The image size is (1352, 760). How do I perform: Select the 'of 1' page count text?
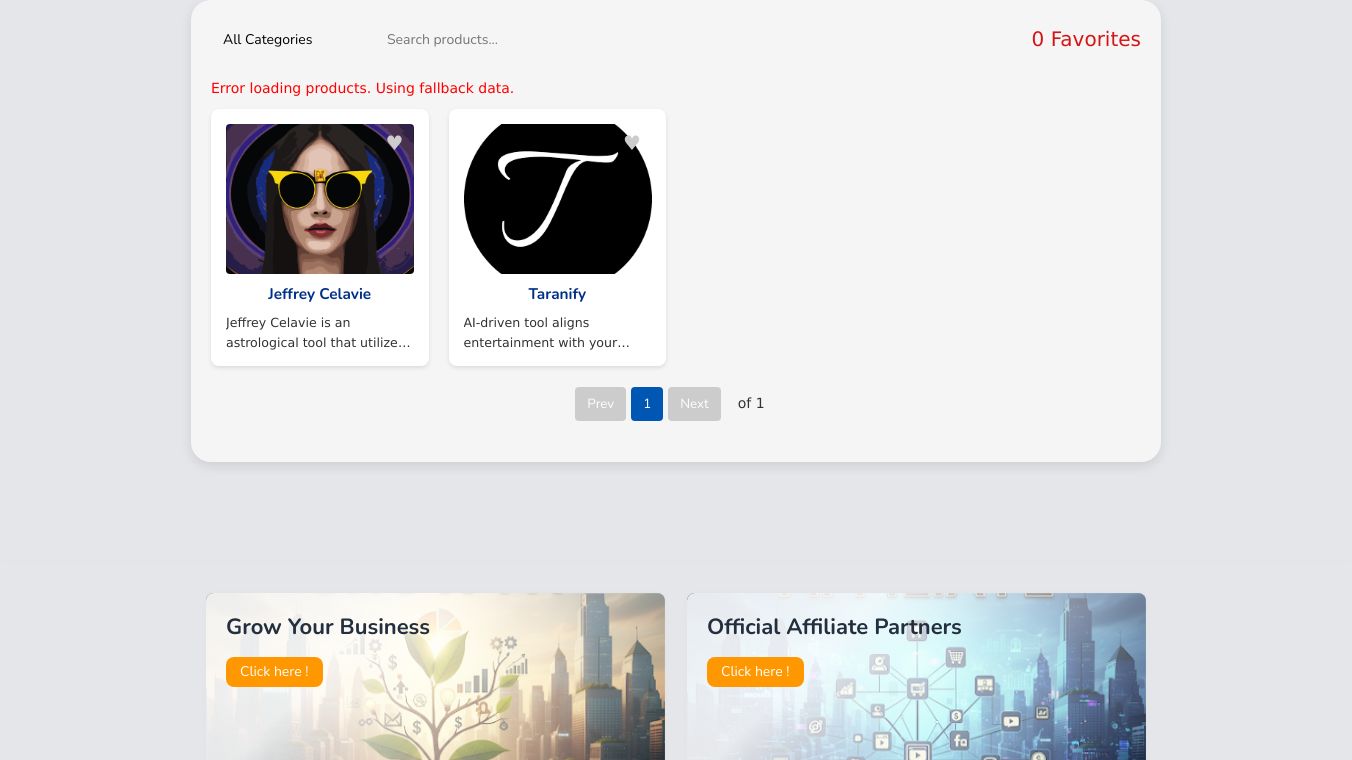pos(751,404)
